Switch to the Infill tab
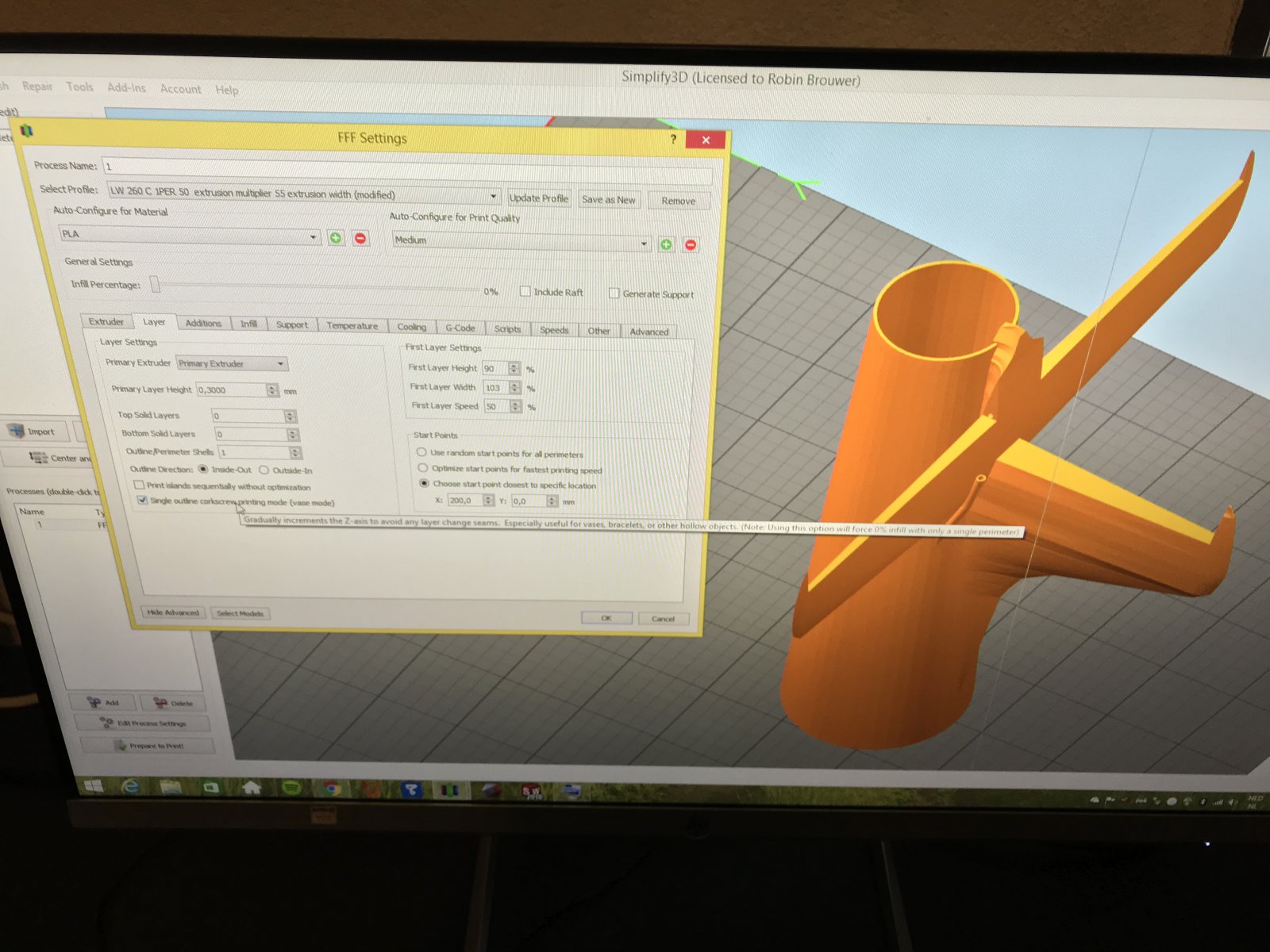 point(248,324)
